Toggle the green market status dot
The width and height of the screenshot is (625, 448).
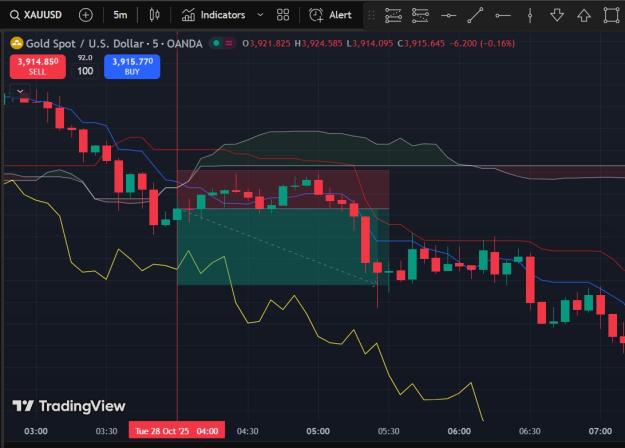216,43
